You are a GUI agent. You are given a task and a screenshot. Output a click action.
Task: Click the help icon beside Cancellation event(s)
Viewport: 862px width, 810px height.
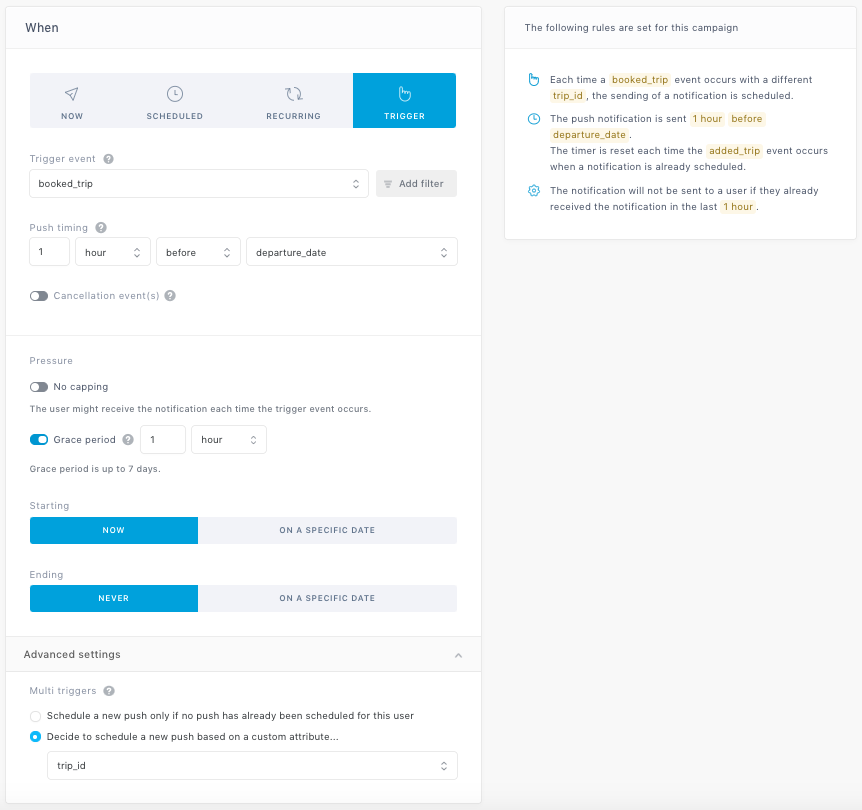pyautogui.click(x=170, y=296)
